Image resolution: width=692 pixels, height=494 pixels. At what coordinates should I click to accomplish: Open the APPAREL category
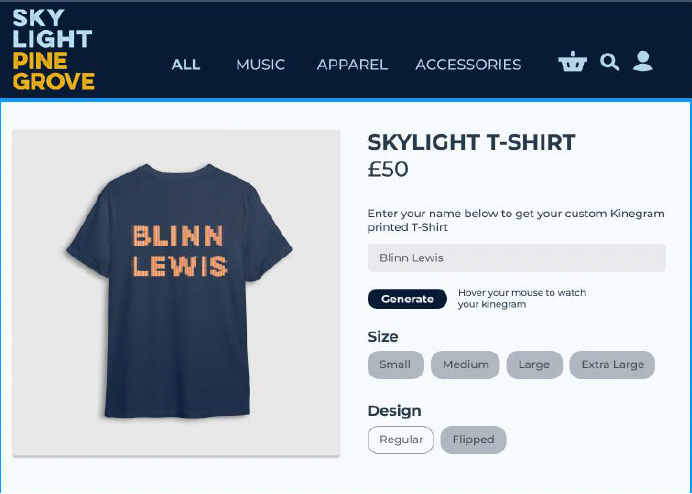[352, 64]
